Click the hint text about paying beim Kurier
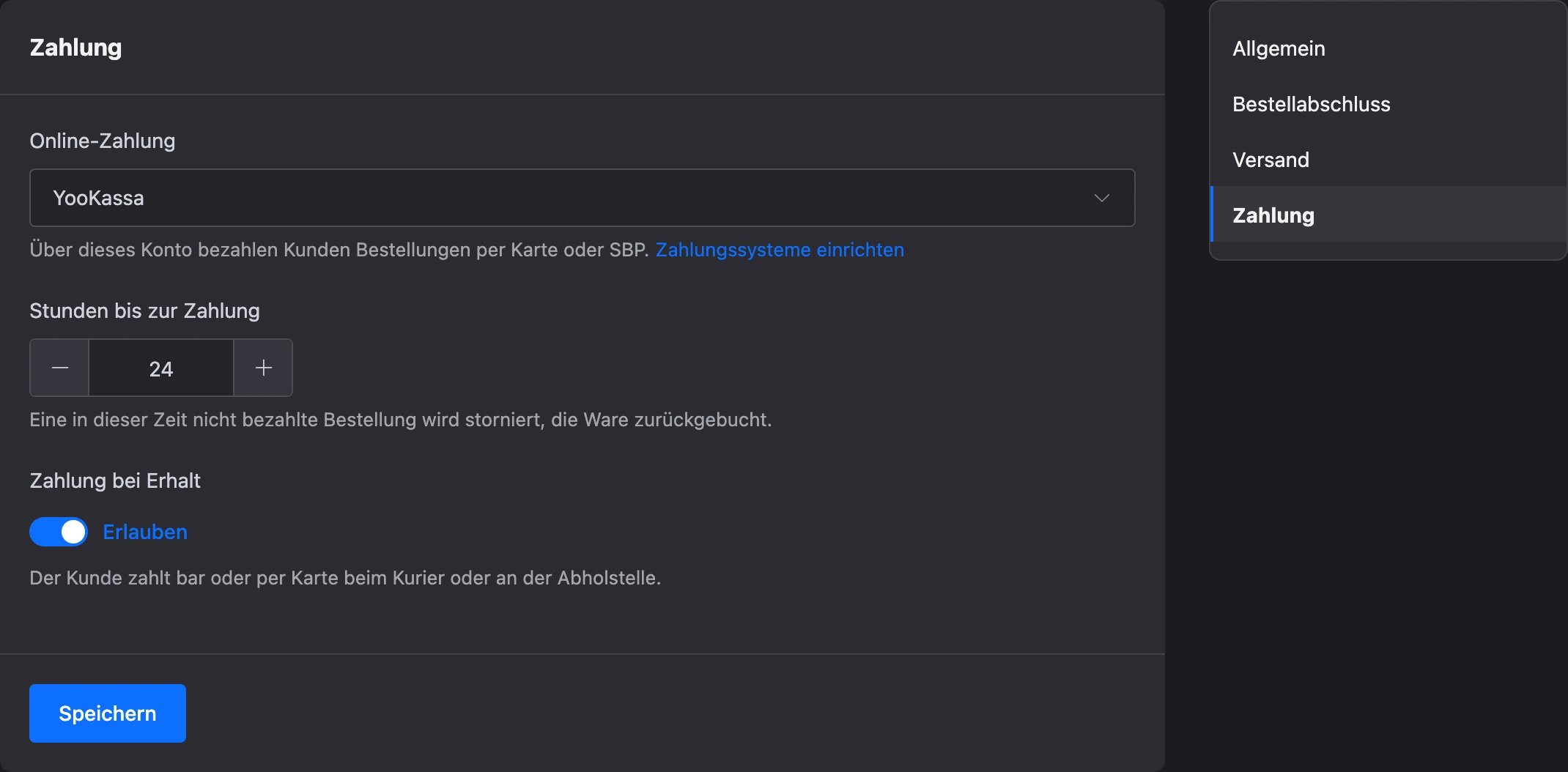Viewport: 1568px width, 772px height. (x=345, y=578)
